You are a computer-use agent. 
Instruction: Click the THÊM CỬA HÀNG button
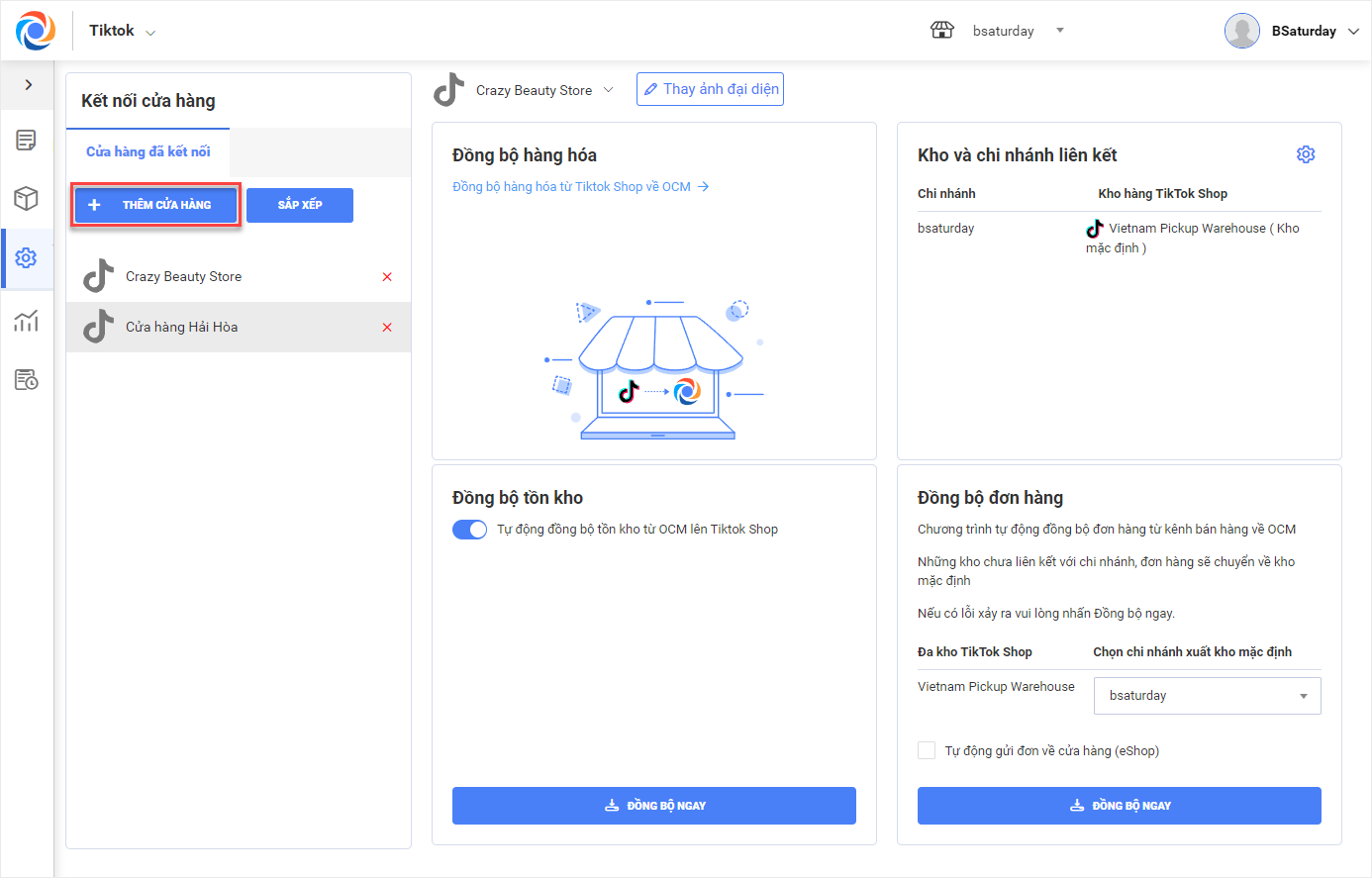point(155,205)
